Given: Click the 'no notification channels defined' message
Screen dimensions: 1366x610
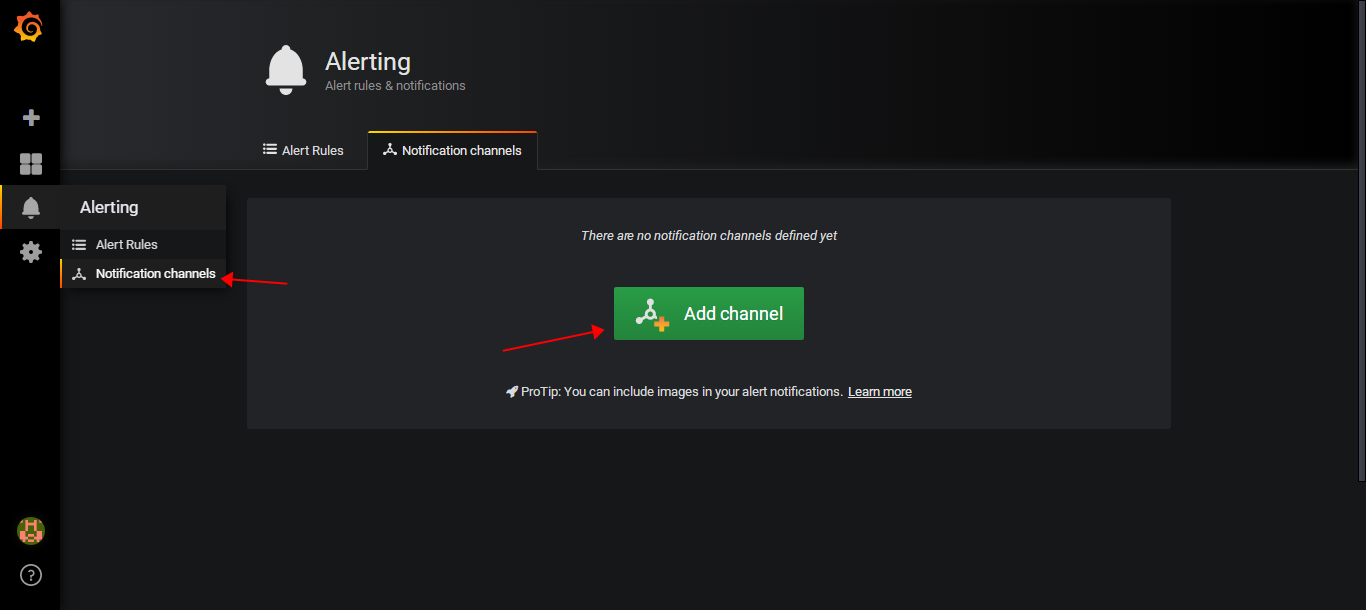Looking at the screenshot, I should [x=709, y=236].
